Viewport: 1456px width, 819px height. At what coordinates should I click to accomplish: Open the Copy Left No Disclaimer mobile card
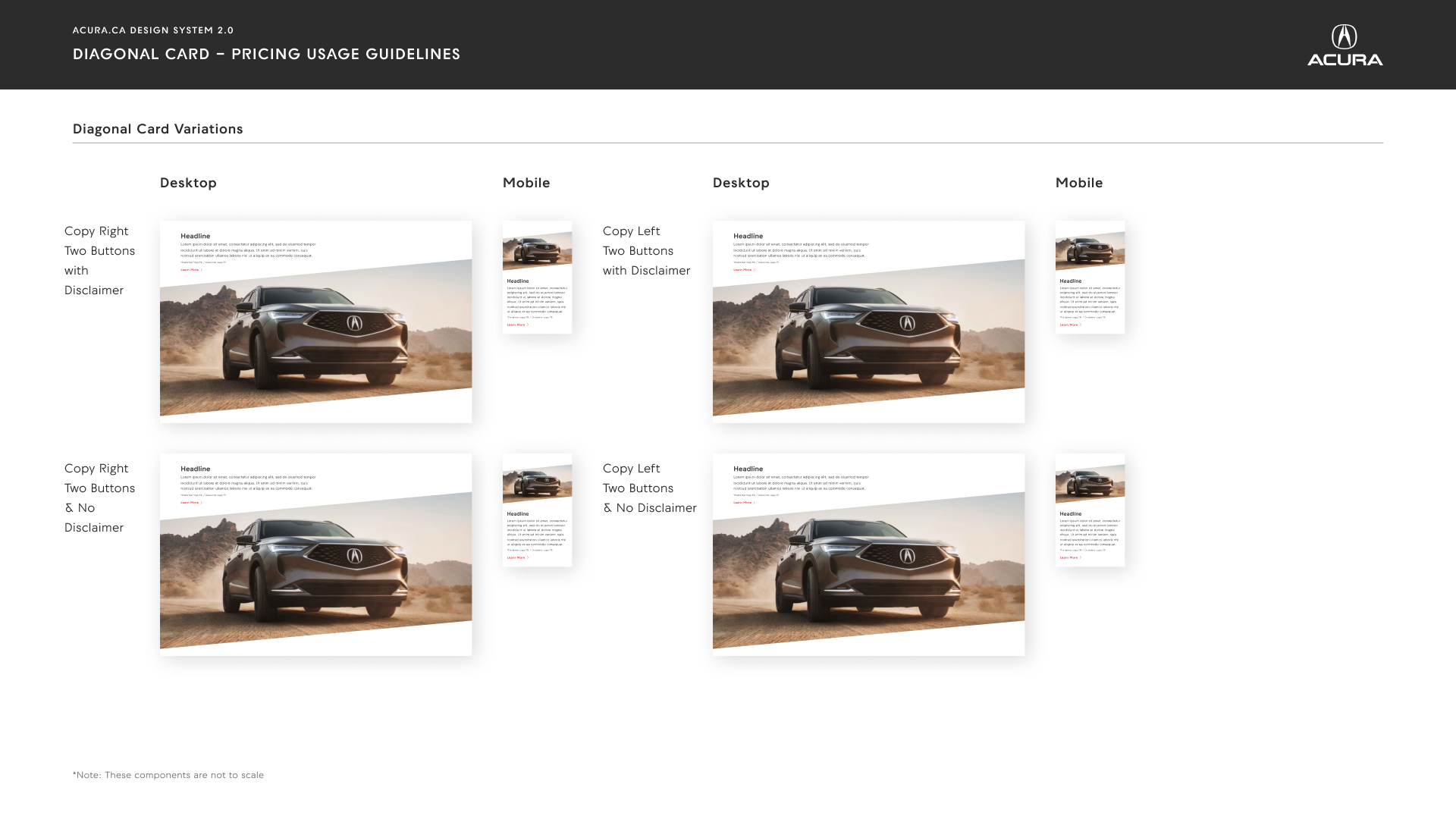1090,510
